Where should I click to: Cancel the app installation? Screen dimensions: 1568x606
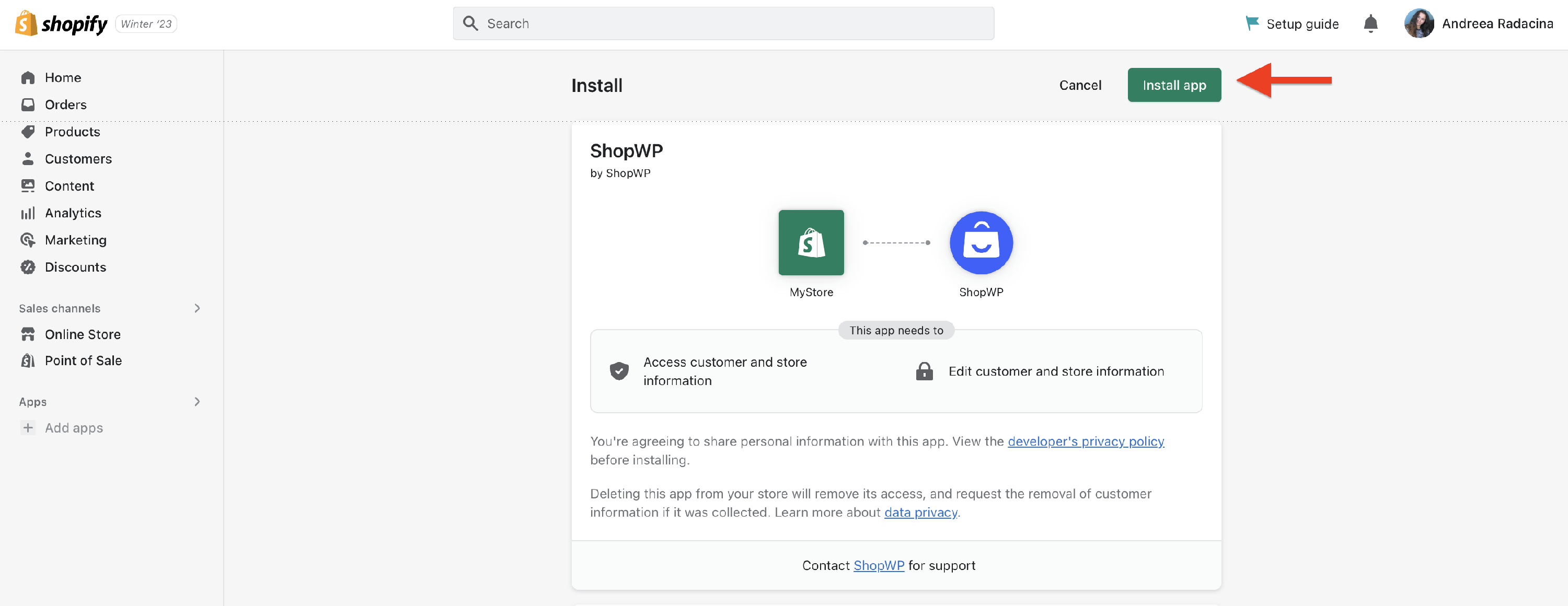pyautogui.click(x=1080, y=85)
